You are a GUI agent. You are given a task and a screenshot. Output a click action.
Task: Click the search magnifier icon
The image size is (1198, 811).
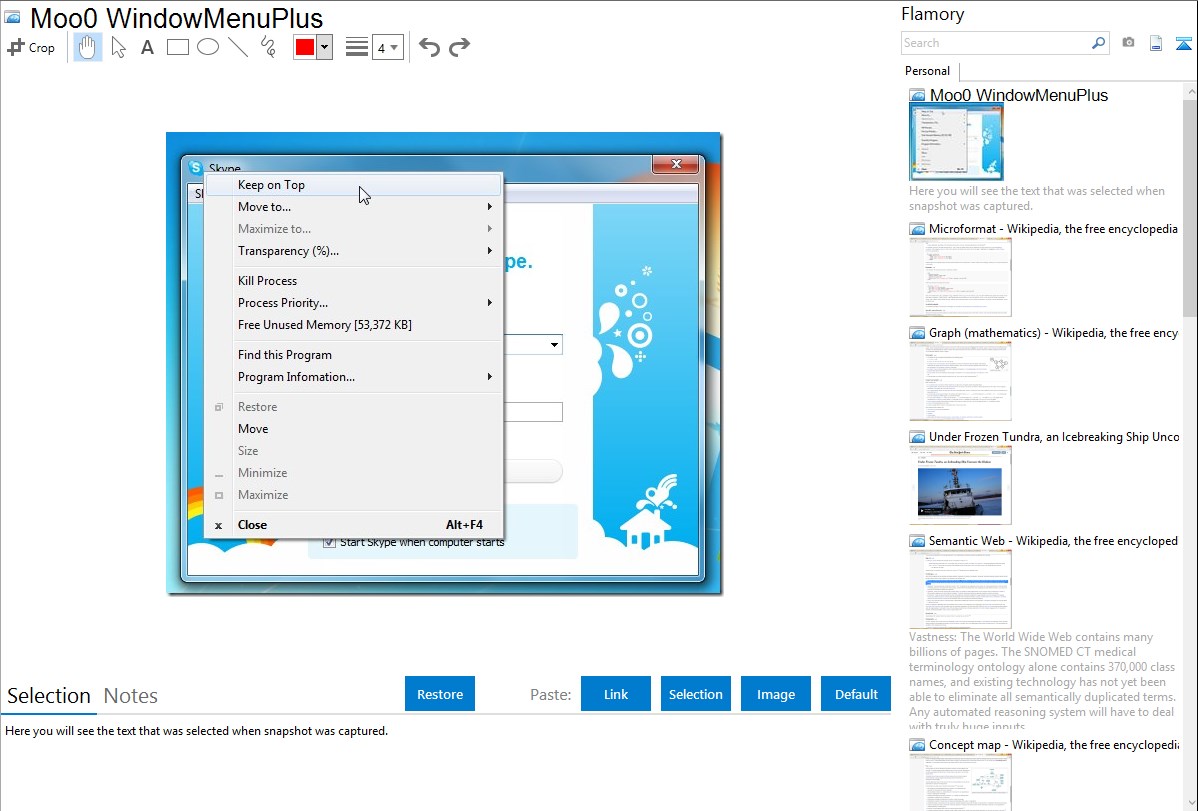pos(1098,43)
